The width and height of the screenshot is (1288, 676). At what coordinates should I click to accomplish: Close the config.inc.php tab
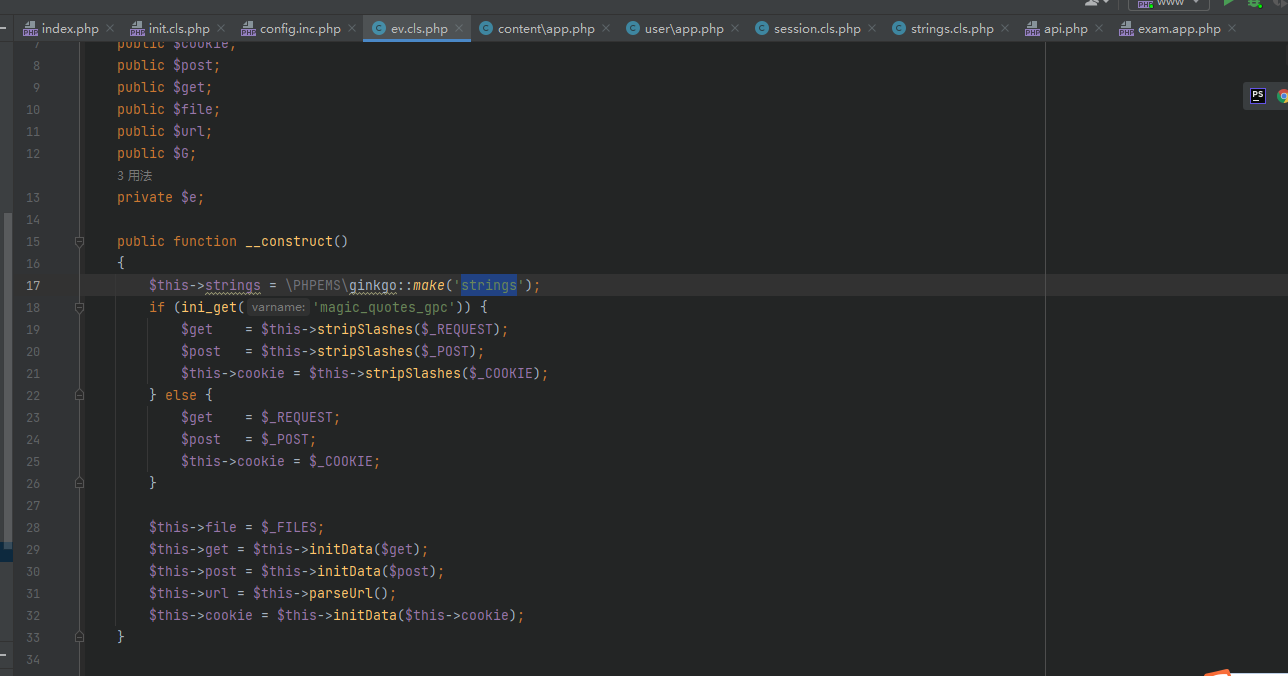[x=351, y=29]
